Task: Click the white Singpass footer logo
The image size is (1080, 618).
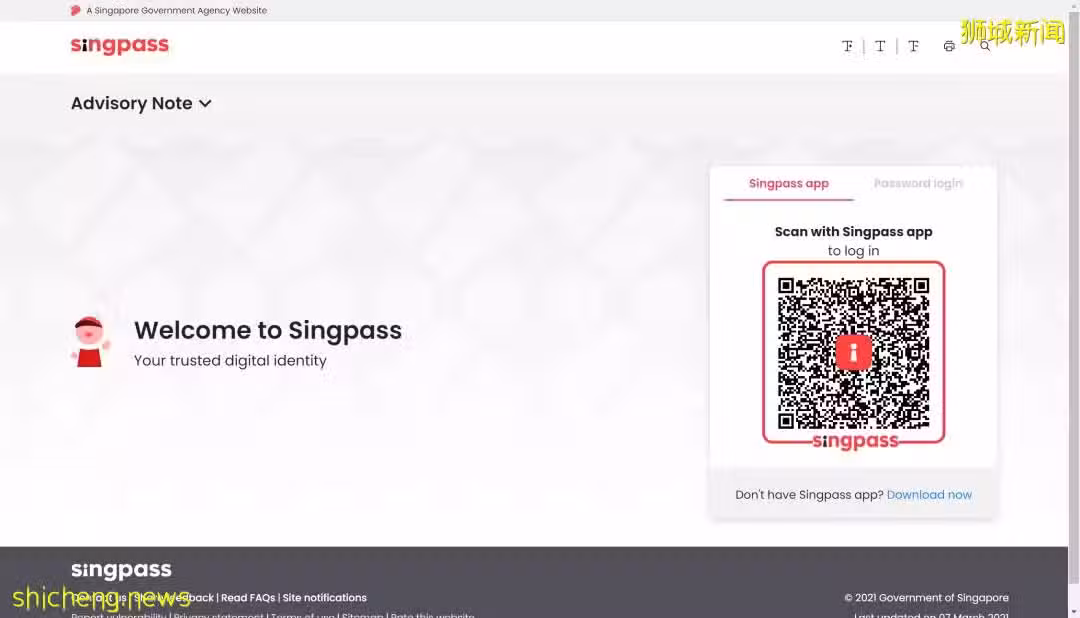Action: [x=121, y=570]
